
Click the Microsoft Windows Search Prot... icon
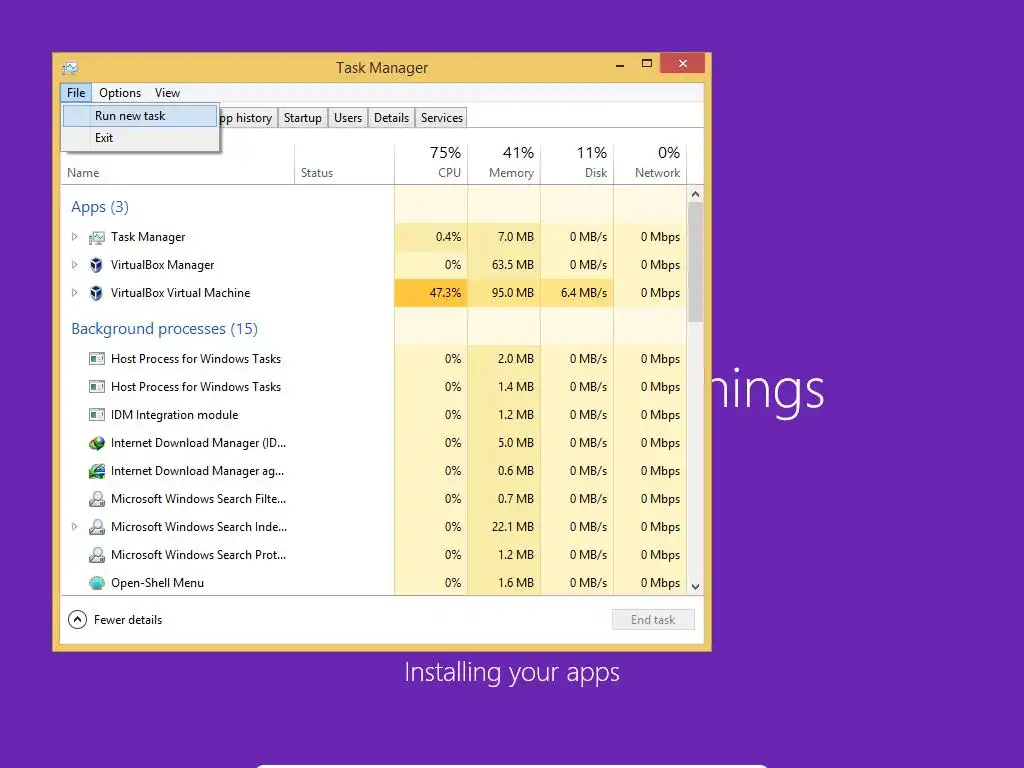click(97, 555)
